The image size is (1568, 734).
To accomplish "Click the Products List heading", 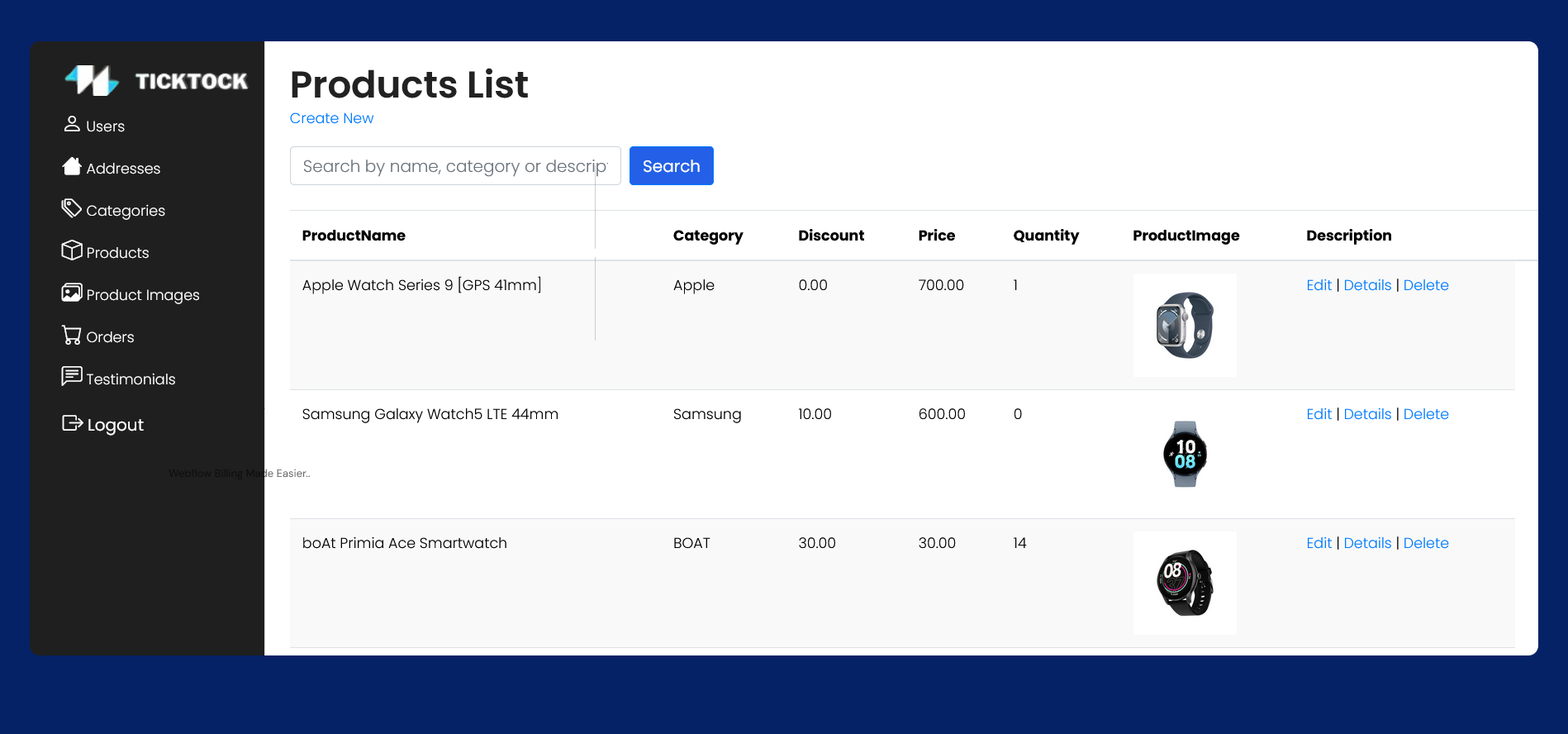I will [x=409, y=84].
